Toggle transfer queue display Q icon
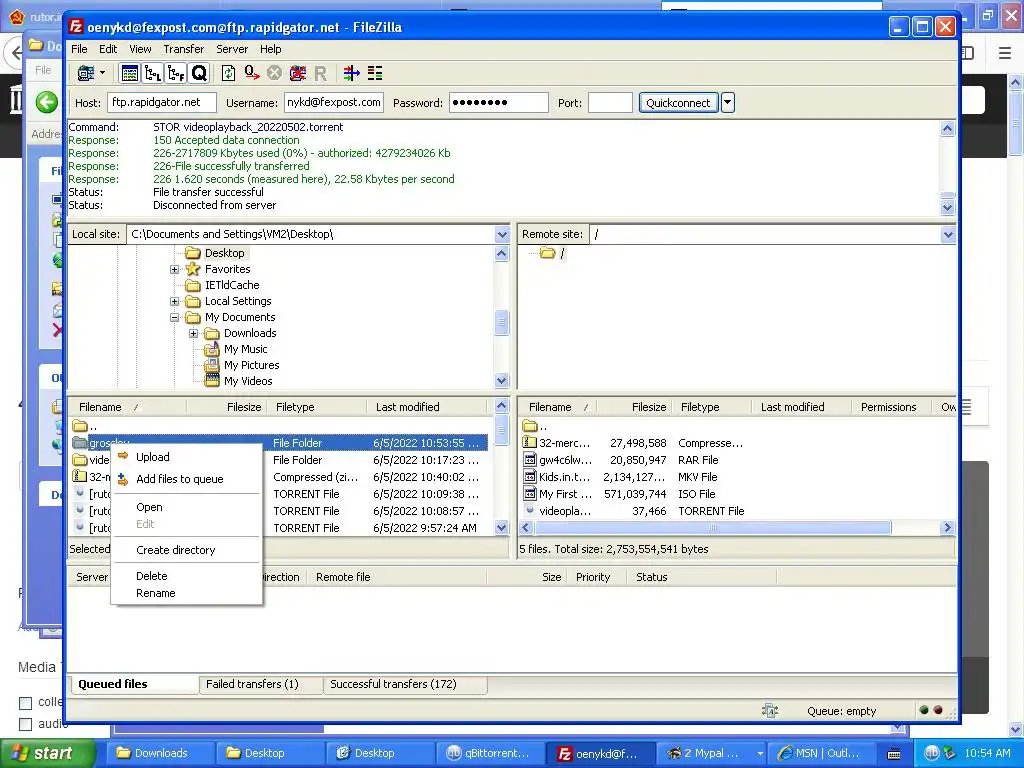This screenshot has width=1024, height=768. tap(199, 73)
